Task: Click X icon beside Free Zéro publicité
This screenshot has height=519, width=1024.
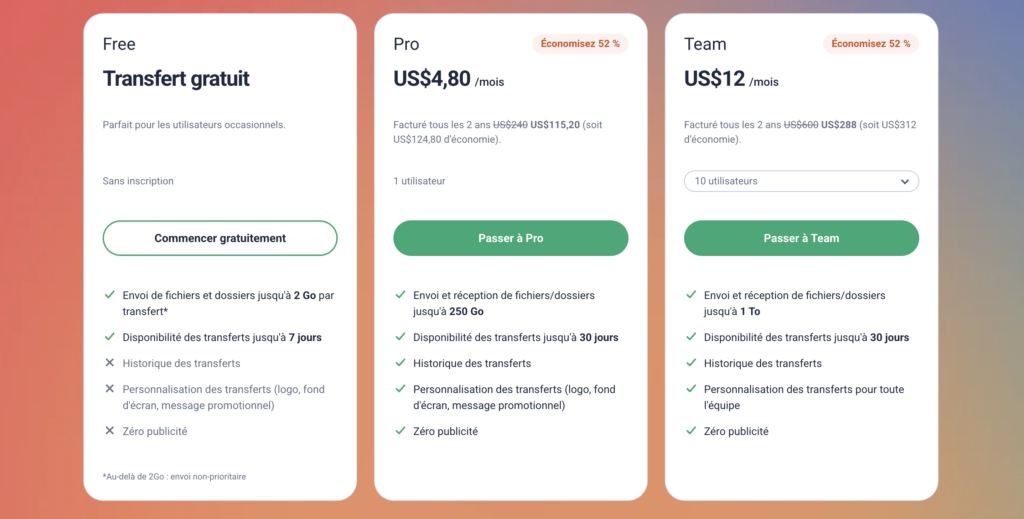Action: tap(109, 431)
